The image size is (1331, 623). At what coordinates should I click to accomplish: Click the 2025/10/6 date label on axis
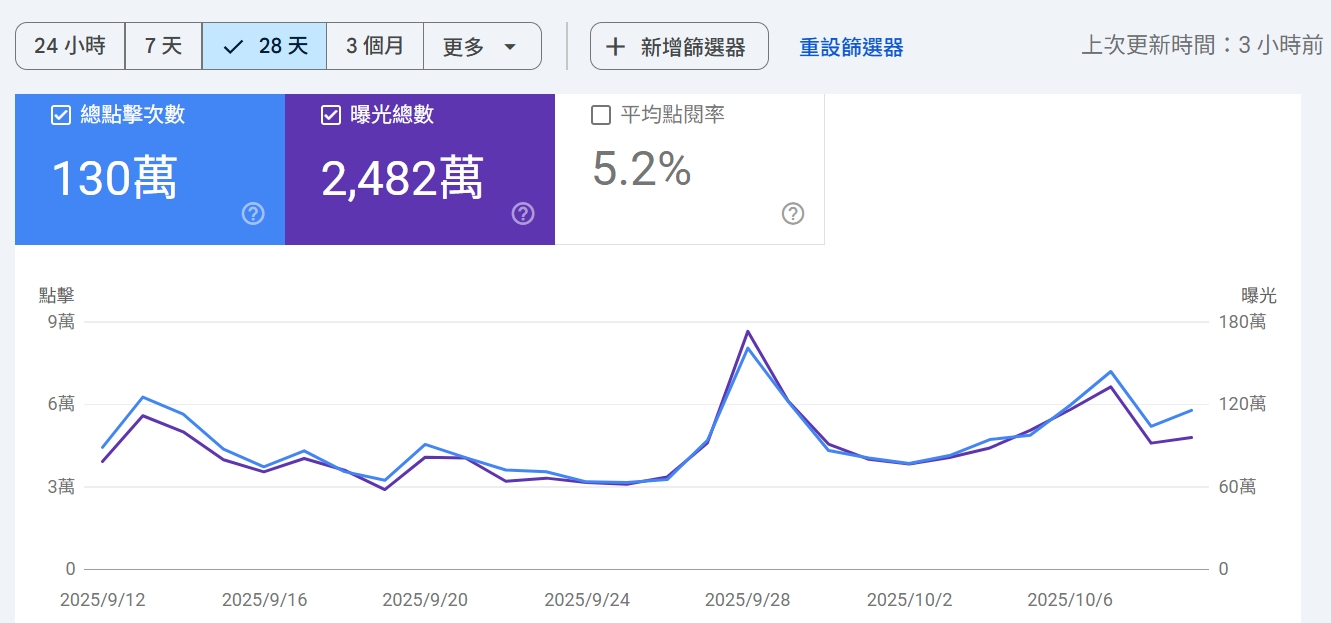pos(1069,600)
